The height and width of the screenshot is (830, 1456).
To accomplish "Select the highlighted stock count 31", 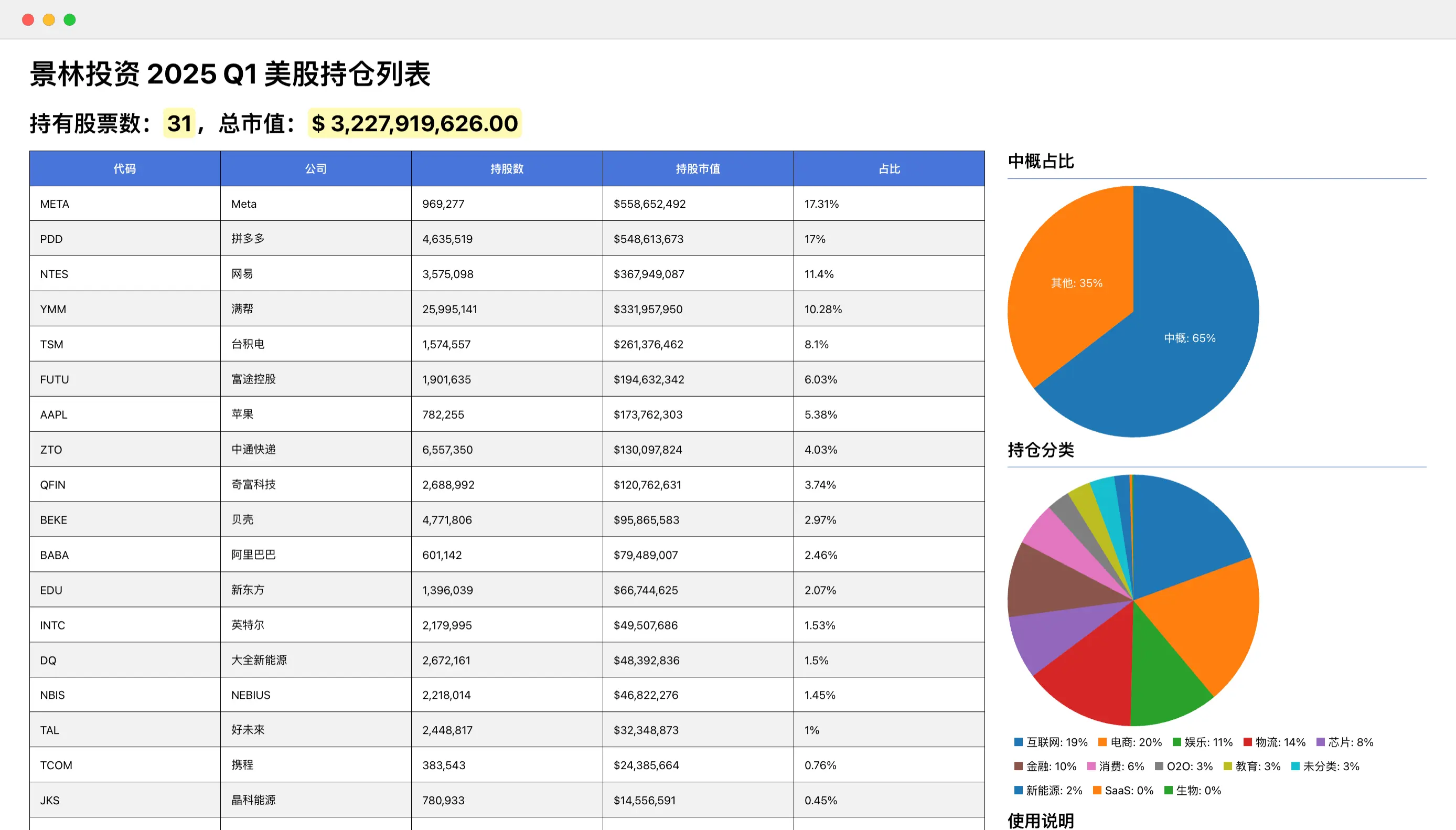I will (179, 123).
